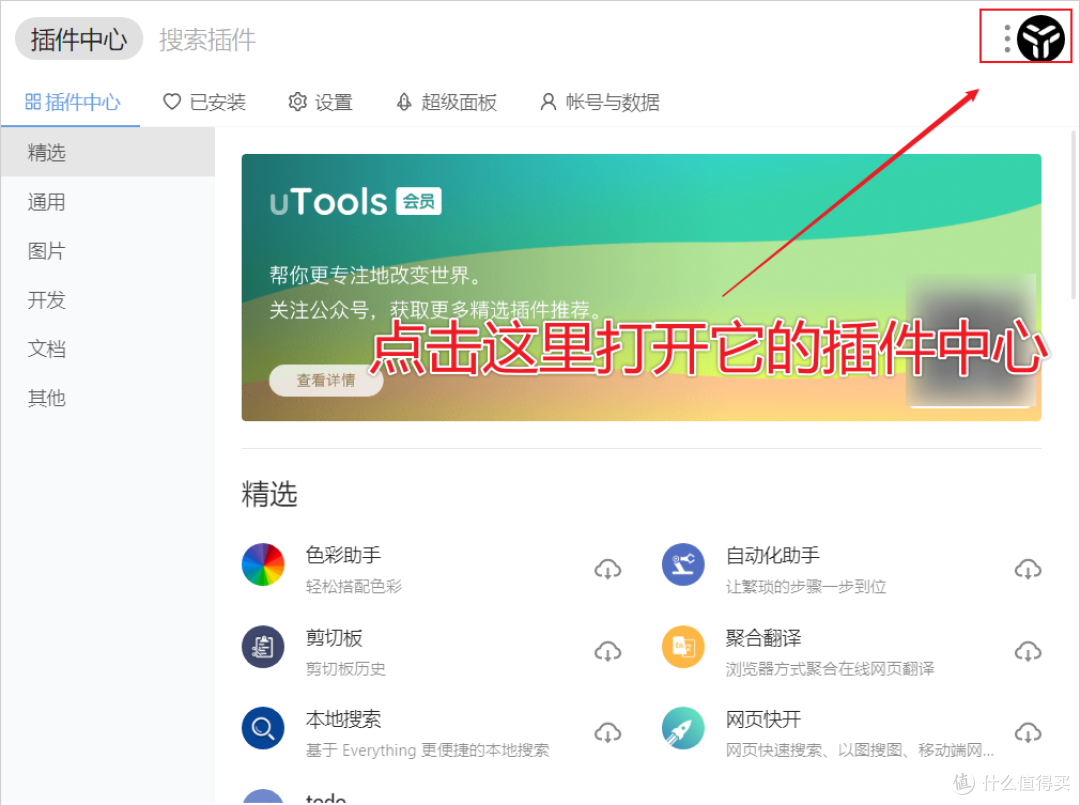Open the 帐号与数据 tab
Viewport: 1080px width, 805px height.
tap(599, 103)
